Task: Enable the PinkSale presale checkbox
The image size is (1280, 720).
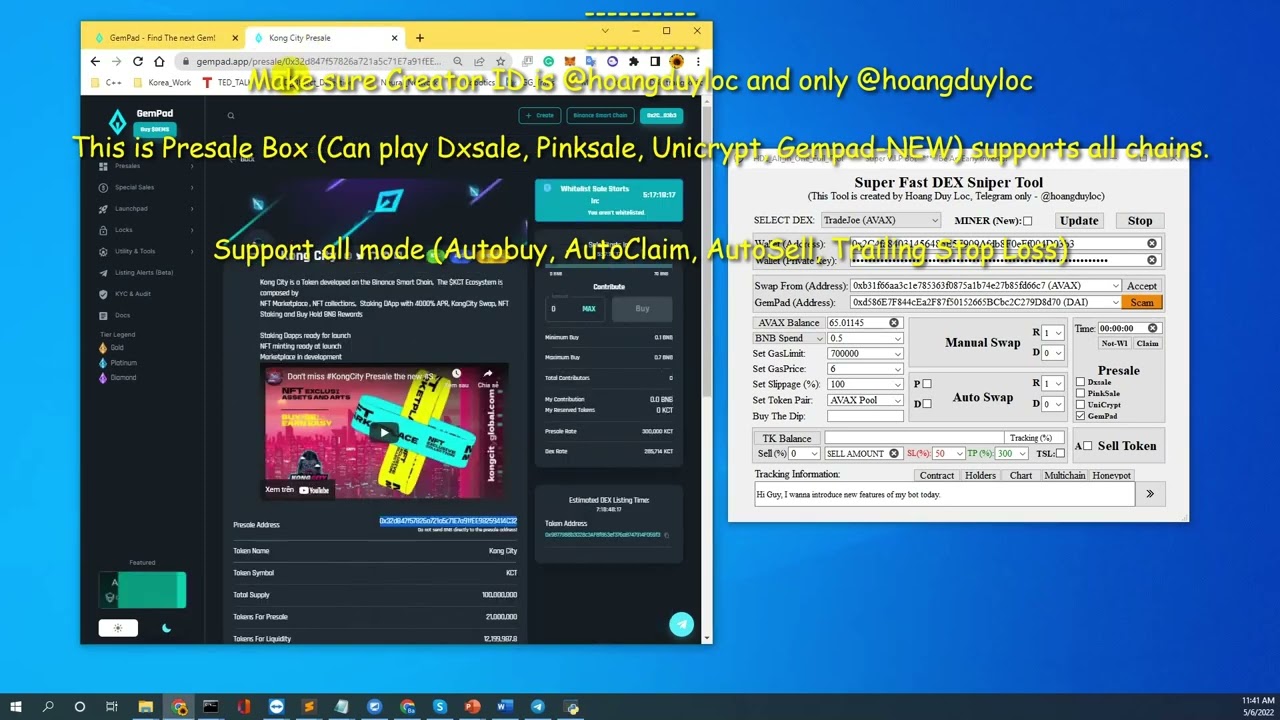Action: click(x=1080, y=393)
